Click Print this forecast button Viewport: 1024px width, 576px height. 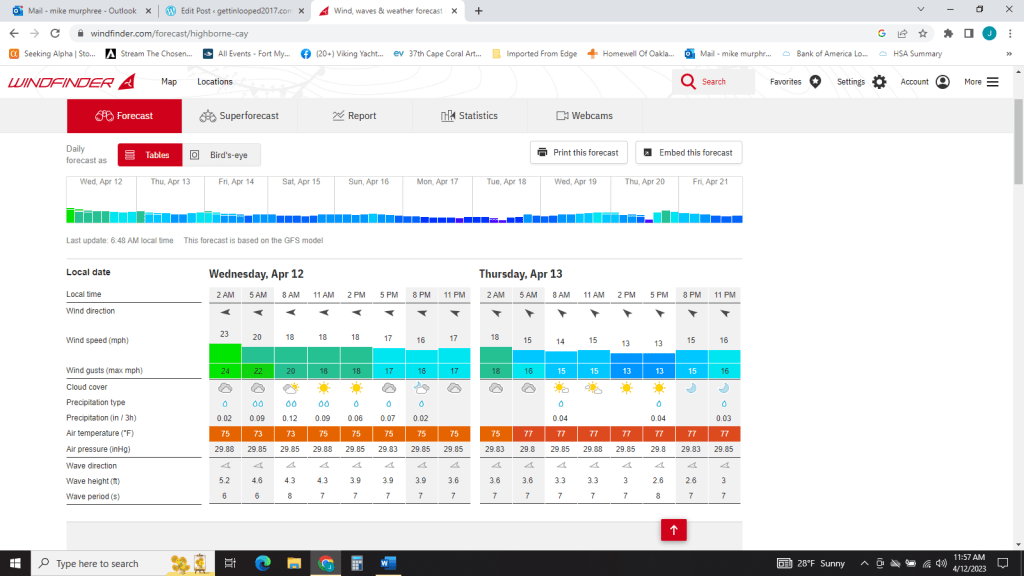pyautogui.click(x=578, y=153)
